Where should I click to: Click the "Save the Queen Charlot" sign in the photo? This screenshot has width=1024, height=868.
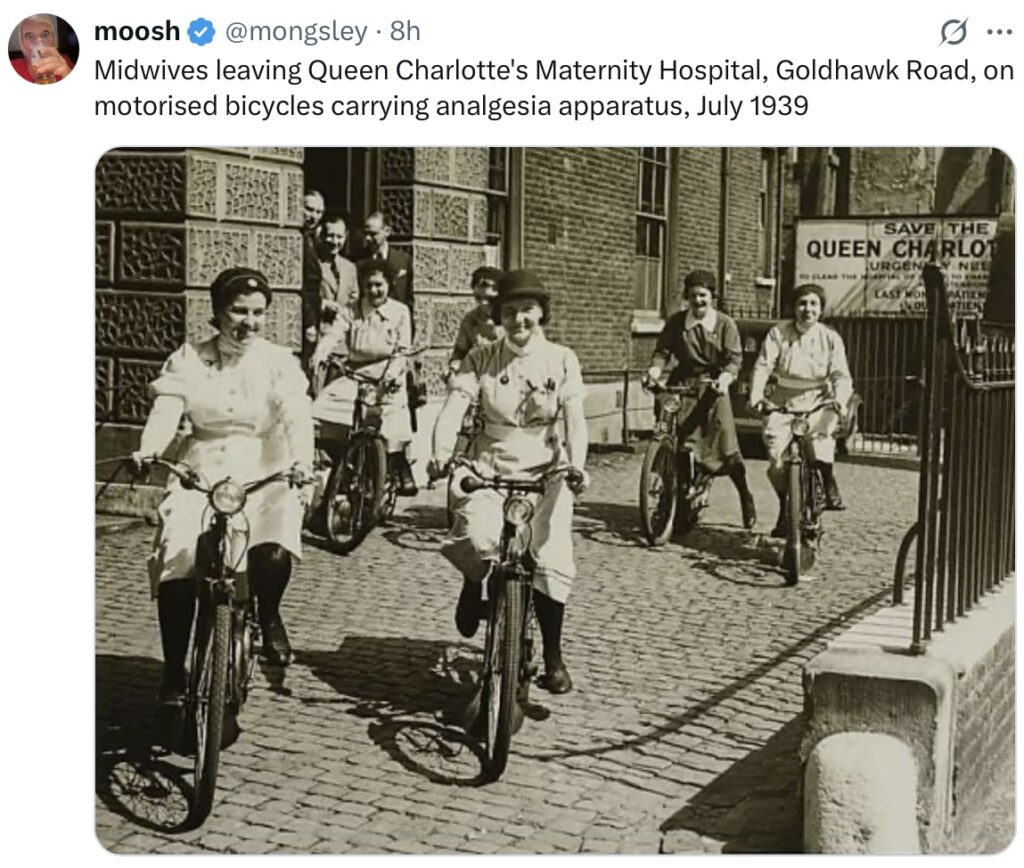[896, 266]
